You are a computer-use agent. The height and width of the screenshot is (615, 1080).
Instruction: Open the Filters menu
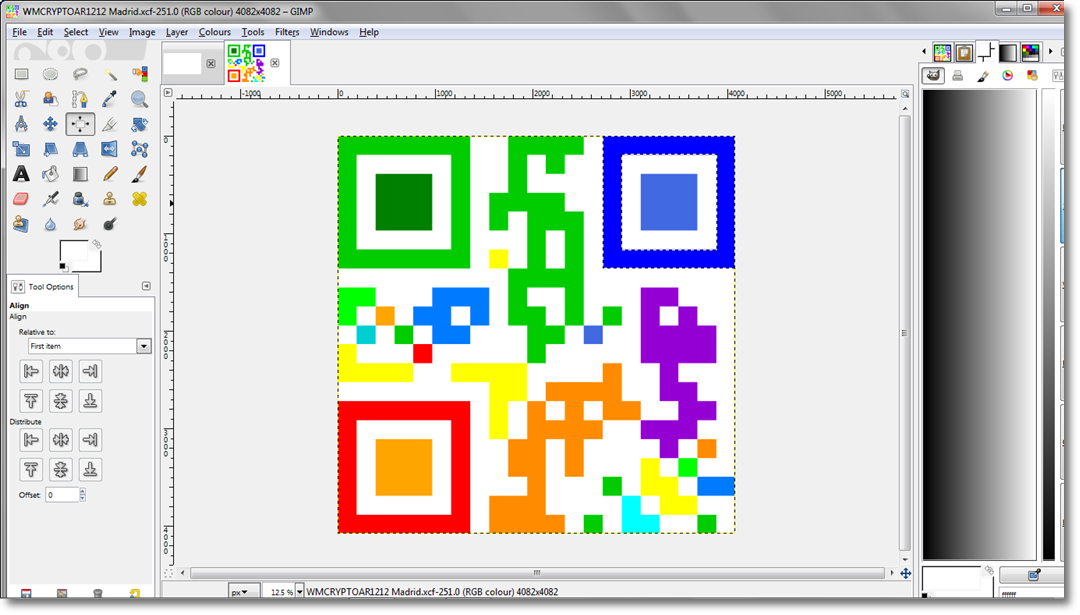pos(287,32)
